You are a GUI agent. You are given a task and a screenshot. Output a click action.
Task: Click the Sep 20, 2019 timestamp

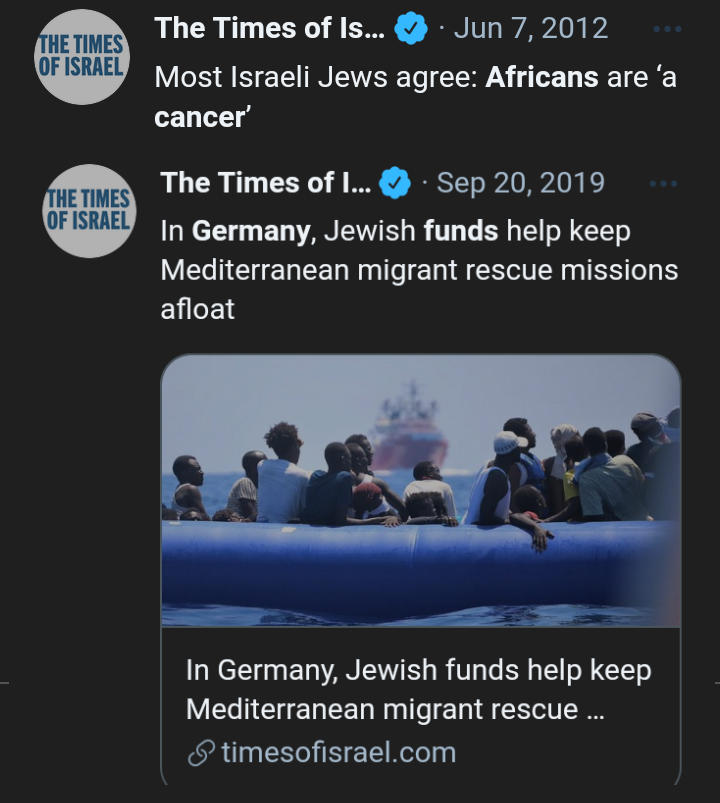point(520,183)
